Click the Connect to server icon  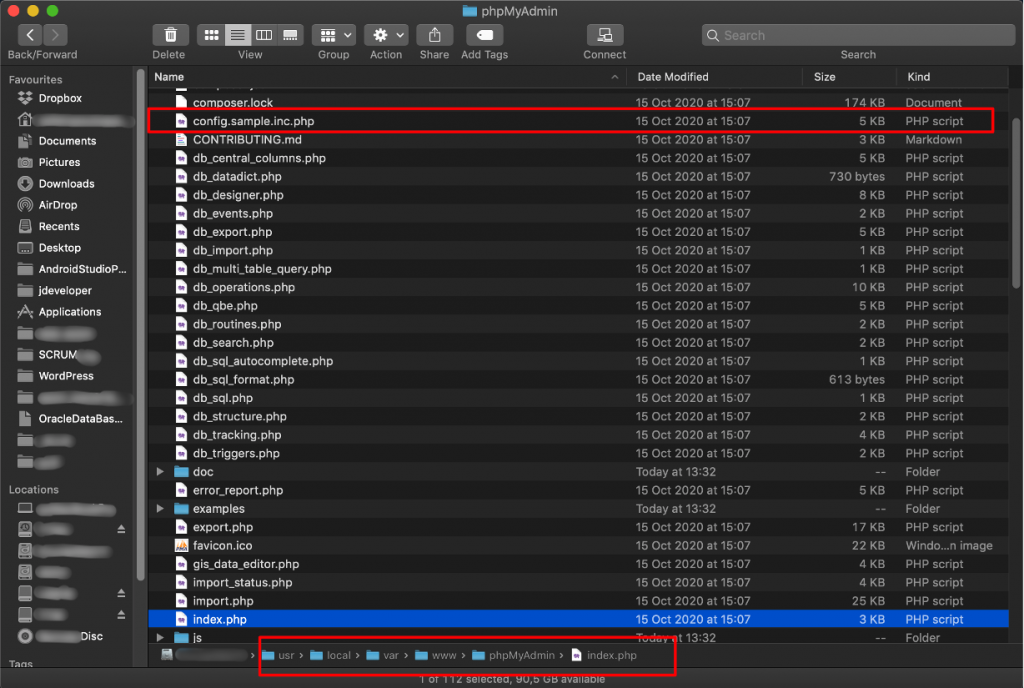[605, 35]
